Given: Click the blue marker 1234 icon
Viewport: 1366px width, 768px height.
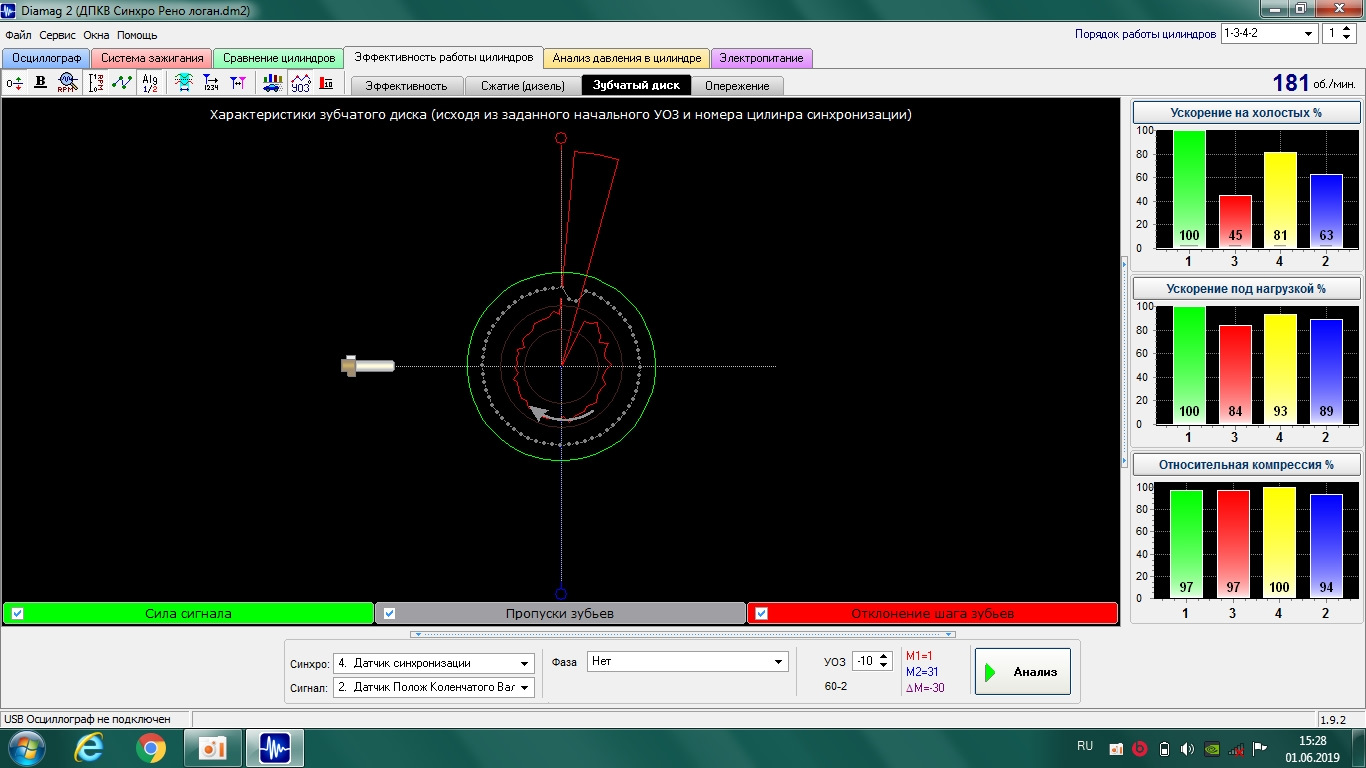Looking at the screenshot, I should (211, 84).
